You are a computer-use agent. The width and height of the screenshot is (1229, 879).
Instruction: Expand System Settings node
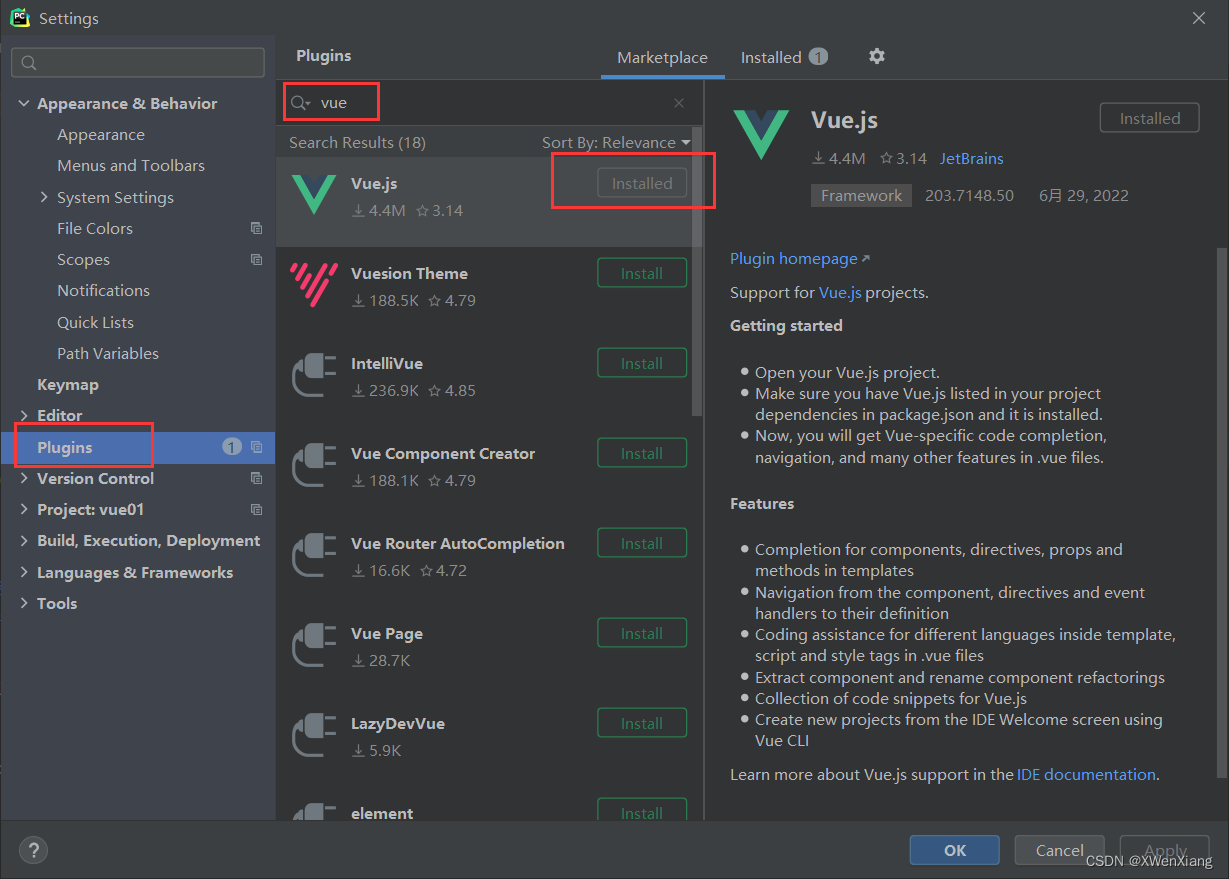44,197
